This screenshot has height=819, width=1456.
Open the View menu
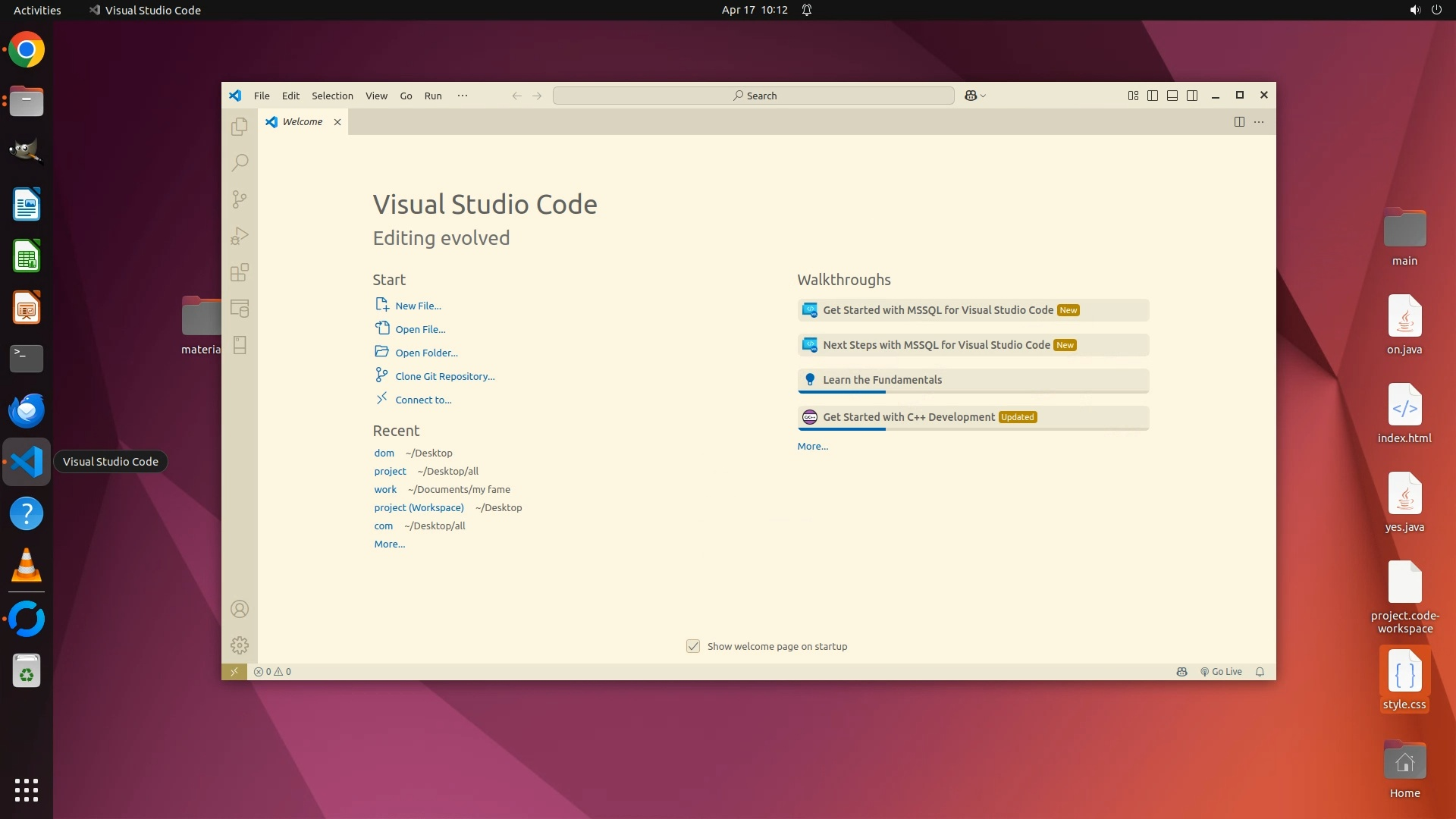click(376, 96)
